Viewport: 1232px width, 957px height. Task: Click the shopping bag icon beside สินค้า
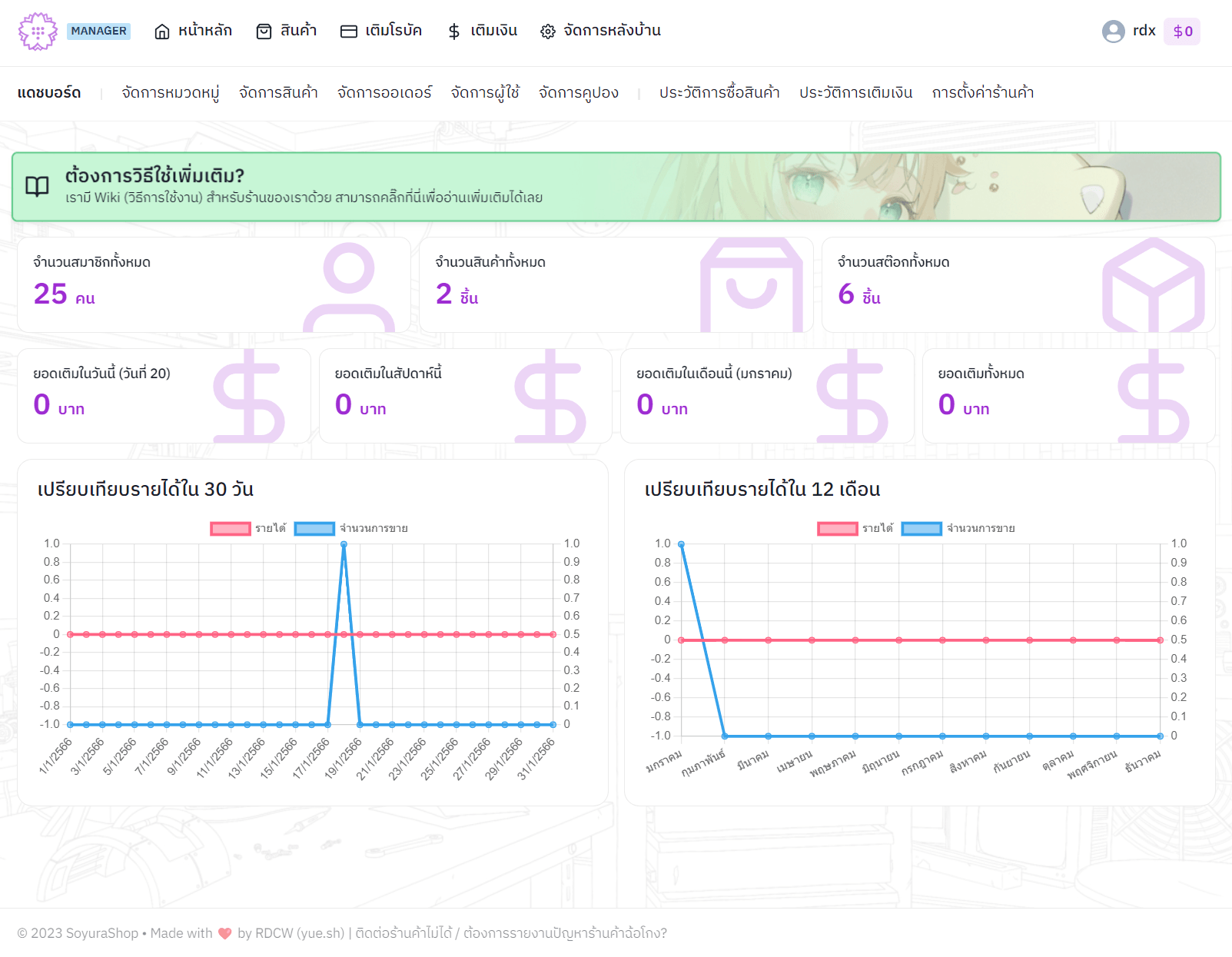[x=264, y=32]
